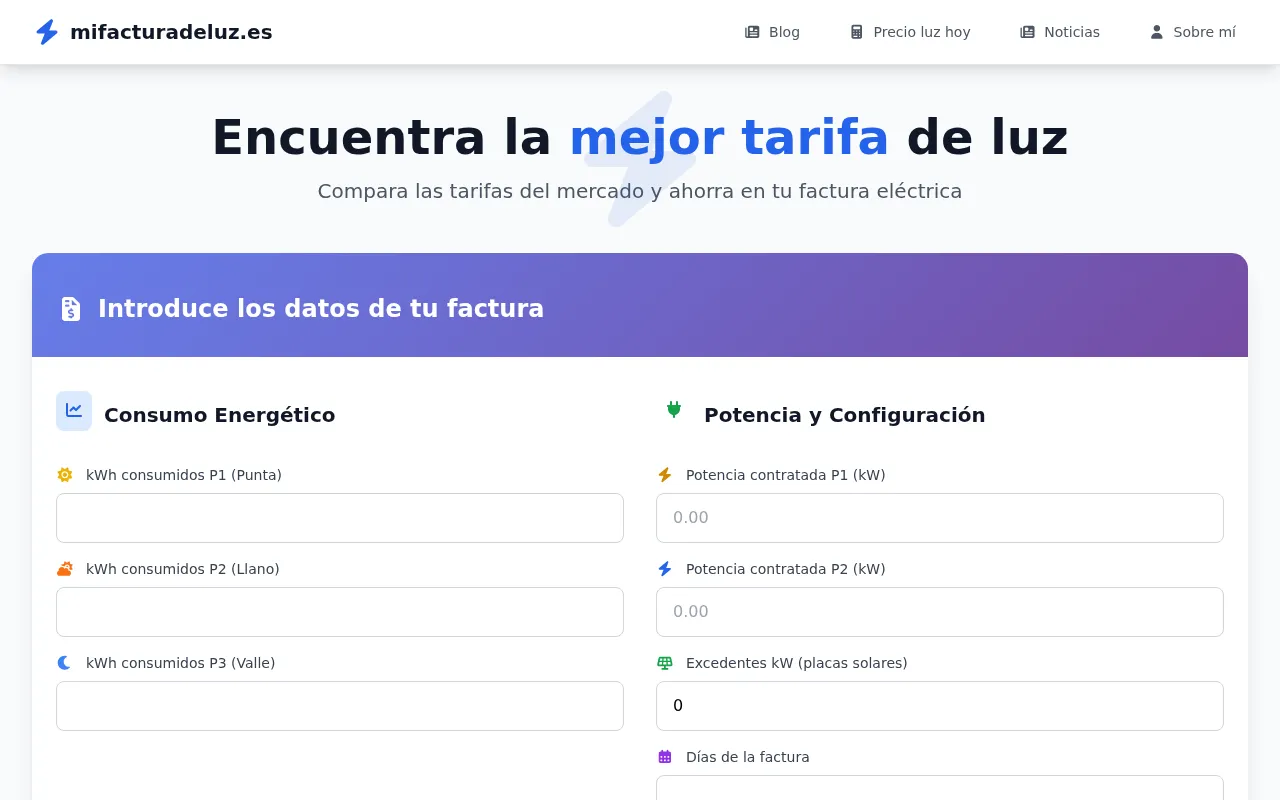Focus the Potencia contratada P1 (kW) field
The height and width of the screenshot is (800, 1280).
[x=940, y=518]
